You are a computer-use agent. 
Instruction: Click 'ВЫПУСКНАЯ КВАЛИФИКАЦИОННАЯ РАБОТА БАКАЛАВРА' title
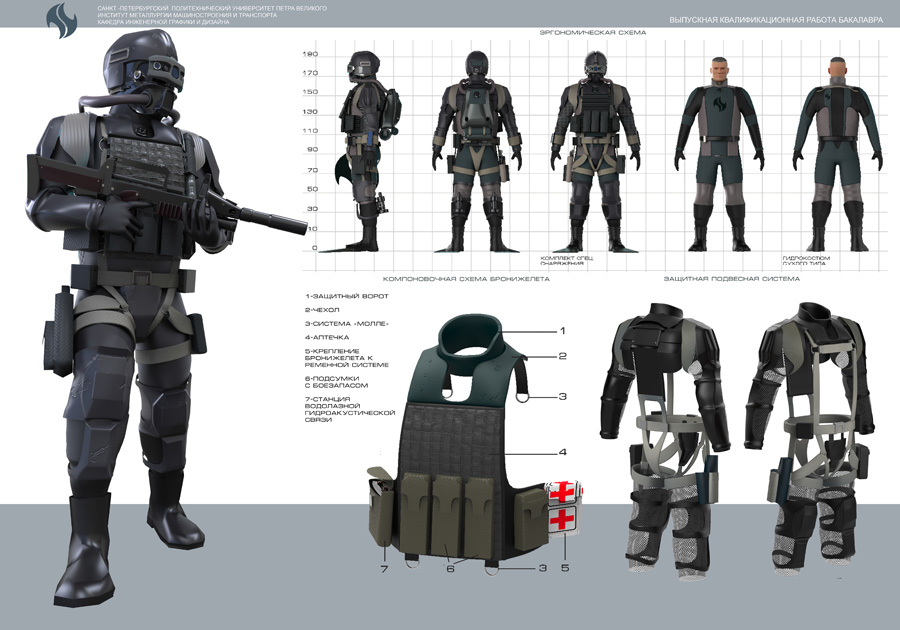[x=777, y=20]
